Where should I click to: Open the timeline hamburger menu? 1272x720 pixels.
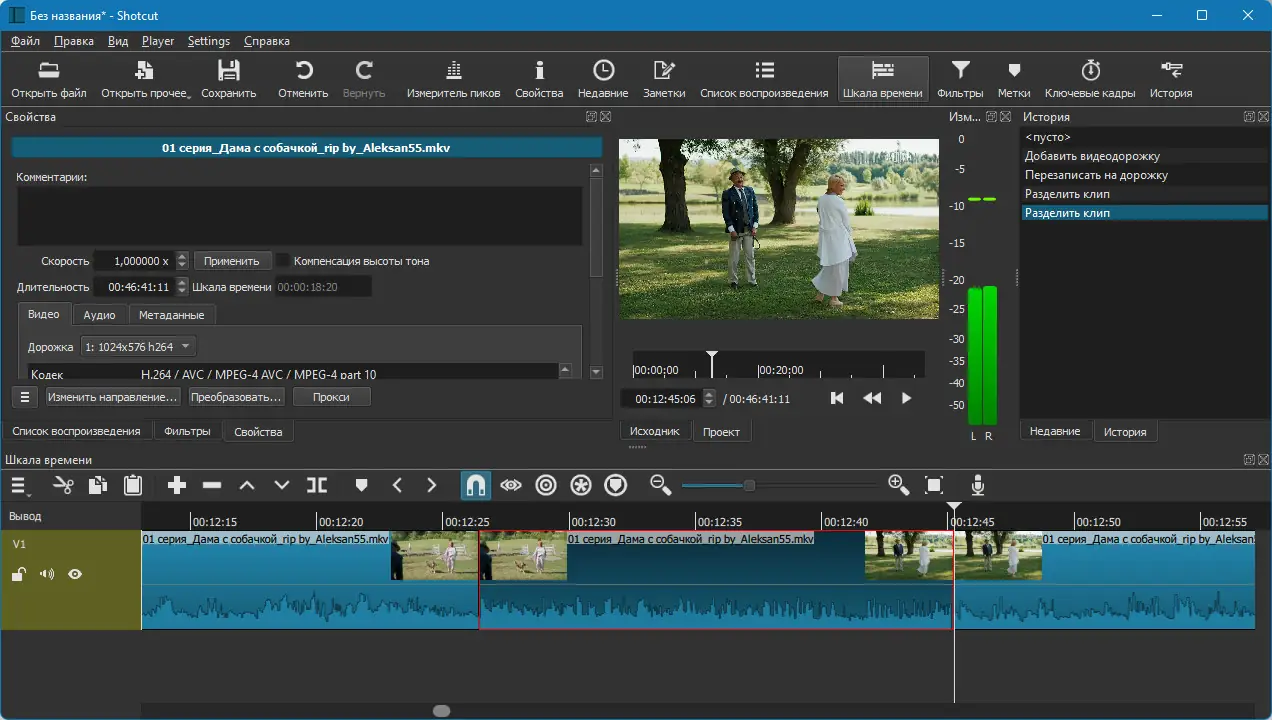[x=19, y=485]
